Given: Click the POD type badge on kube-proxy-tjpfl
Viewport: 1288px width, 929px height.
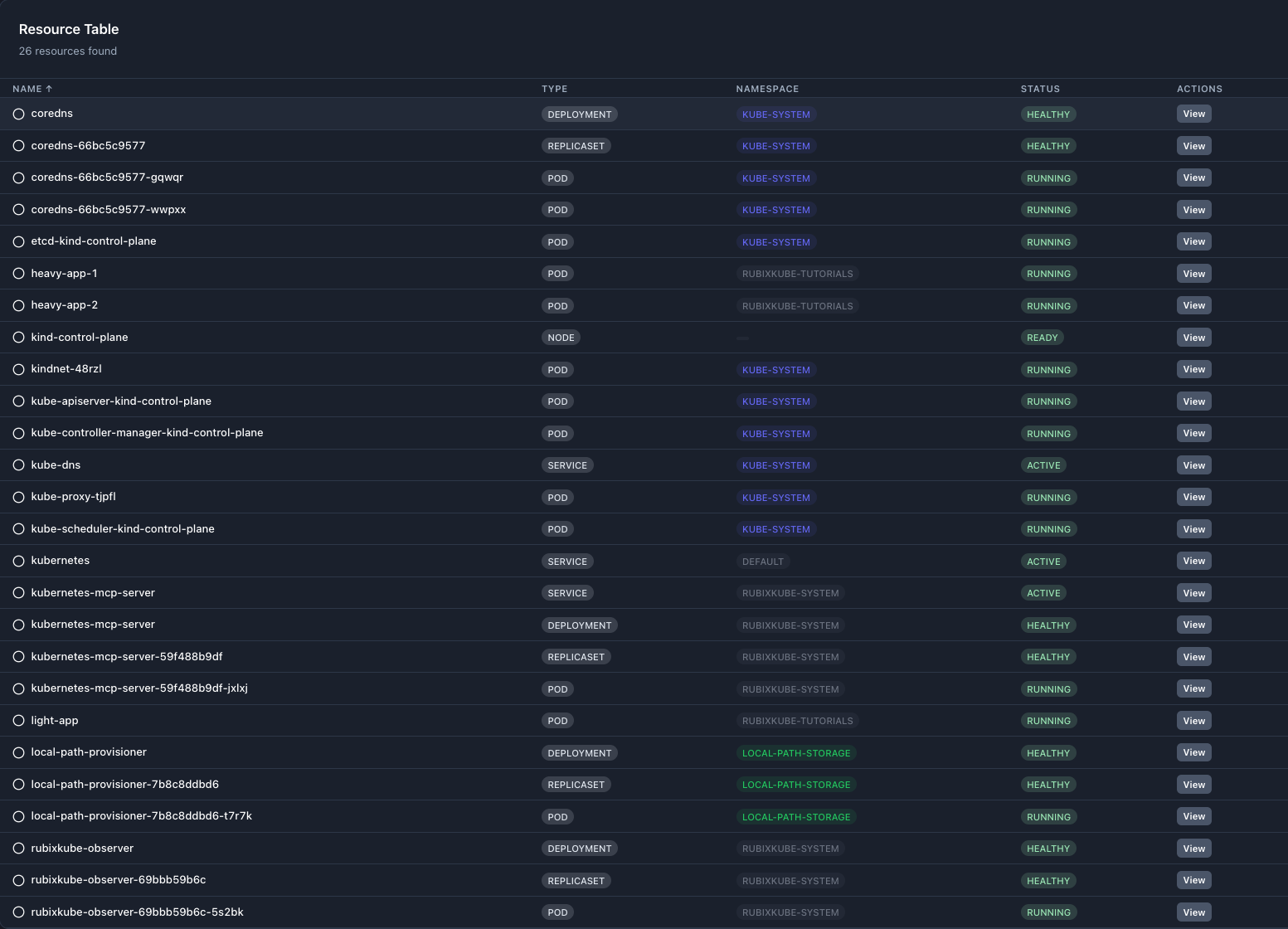Looking at the screenshot, I should pyautogui.click(x=557, y=497).
